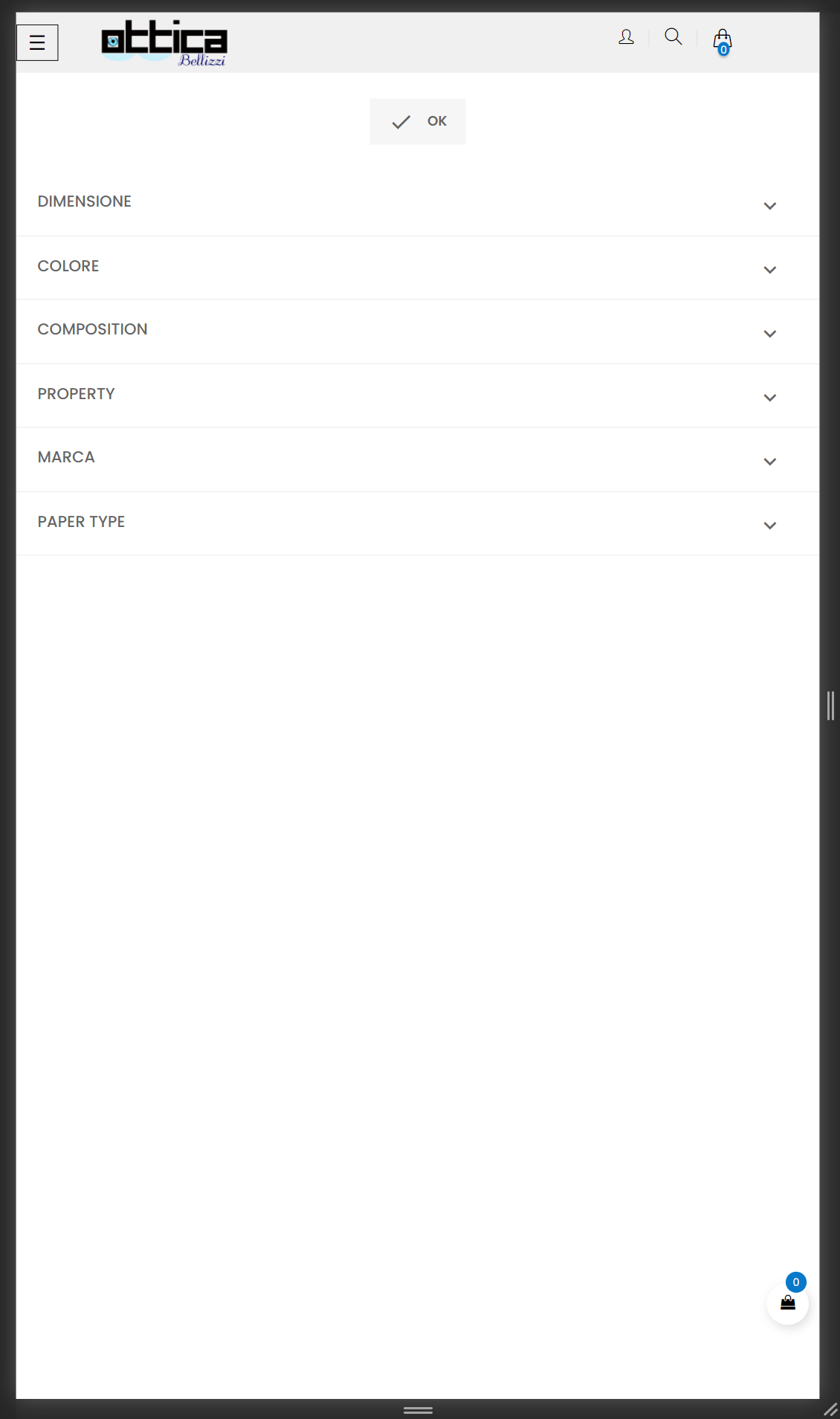Viewport: 840px width, 1419px height.
Task: Open the MARCA filter label
Action: tap(66, 457)
